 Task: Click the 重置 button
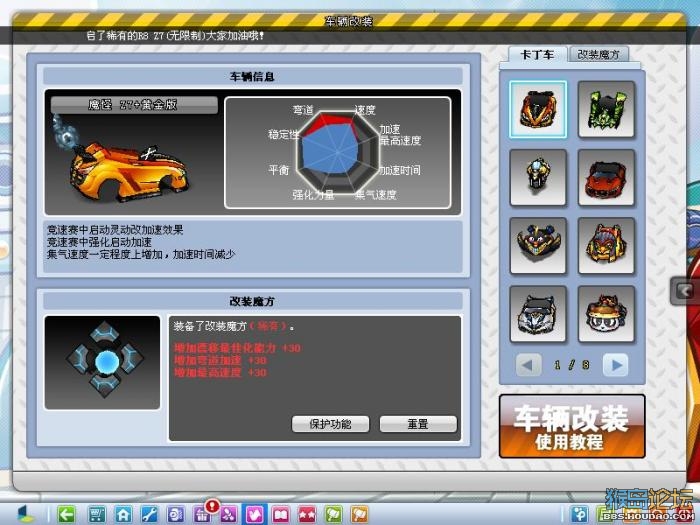[x=418, y=424]
